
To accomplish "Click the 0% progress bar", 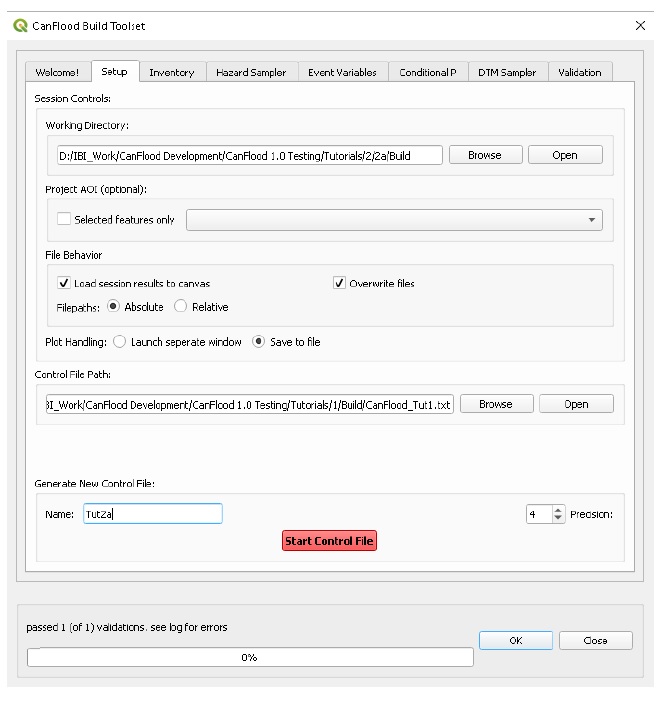I will [250, 657].
